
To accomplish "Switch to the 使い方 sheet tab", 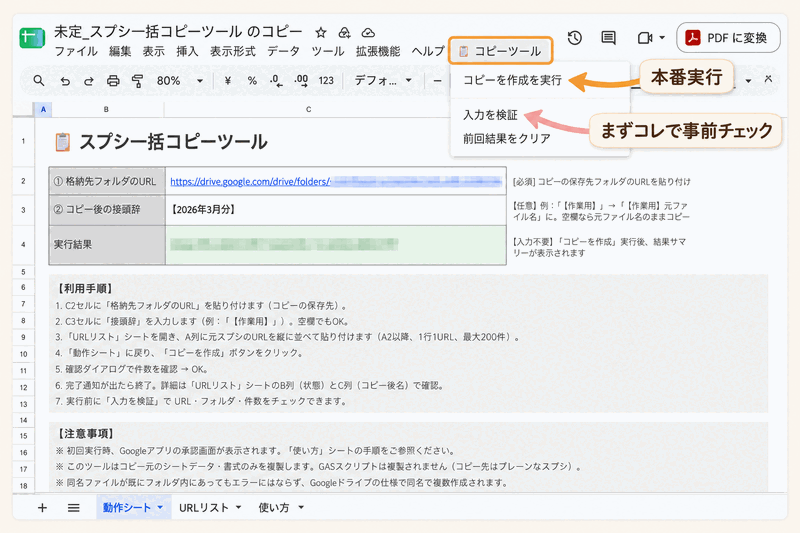I will pos(273,507).
